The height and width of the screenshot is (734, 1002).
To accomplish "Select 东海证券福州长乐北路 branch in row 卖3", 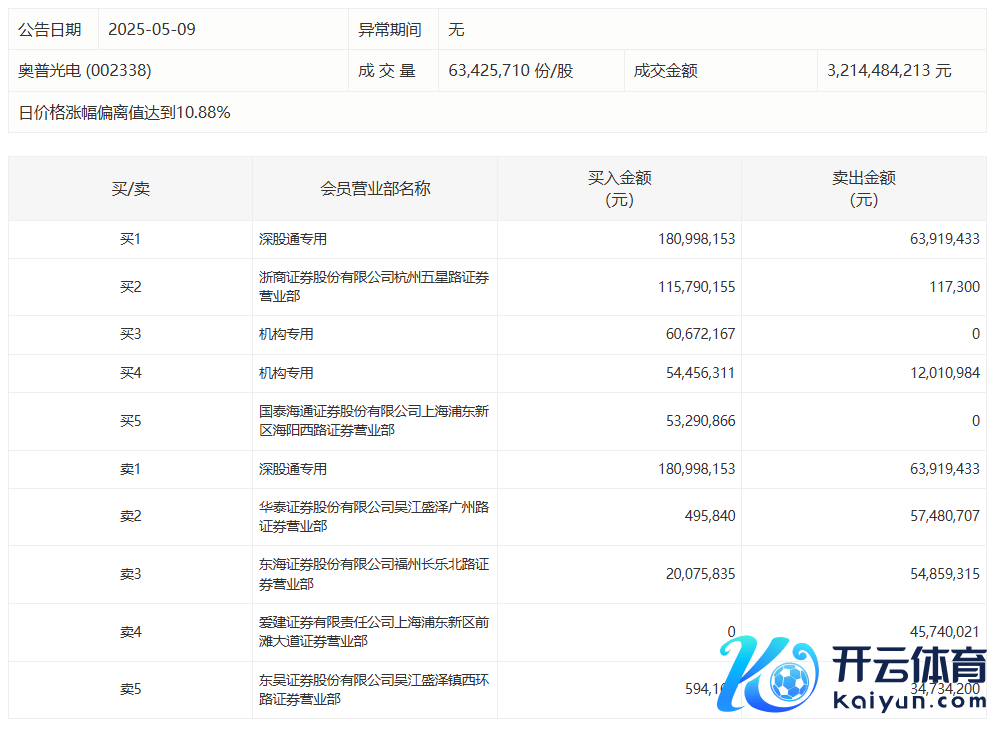I will pyautogui.click(x=374, y=574).
